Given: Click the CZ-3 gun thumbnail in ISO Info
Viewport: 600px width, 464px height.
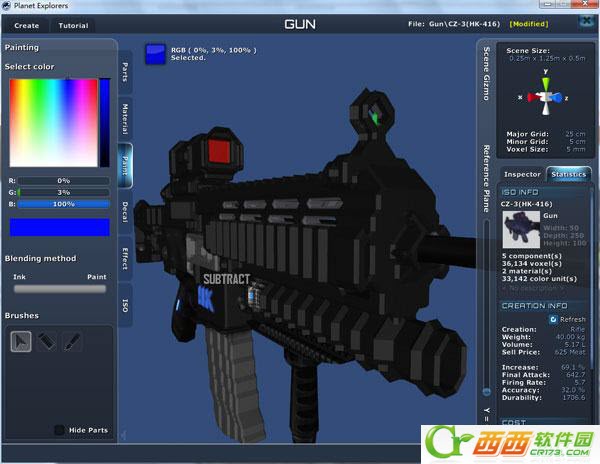Looking at the screenshot, I should [x=521, y=230].
